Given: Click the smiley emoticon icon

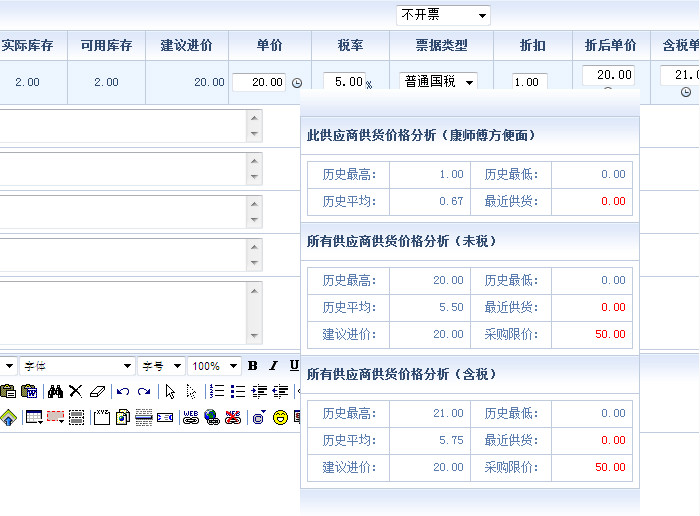Looking at the screenshot, I should coord(280,417).
